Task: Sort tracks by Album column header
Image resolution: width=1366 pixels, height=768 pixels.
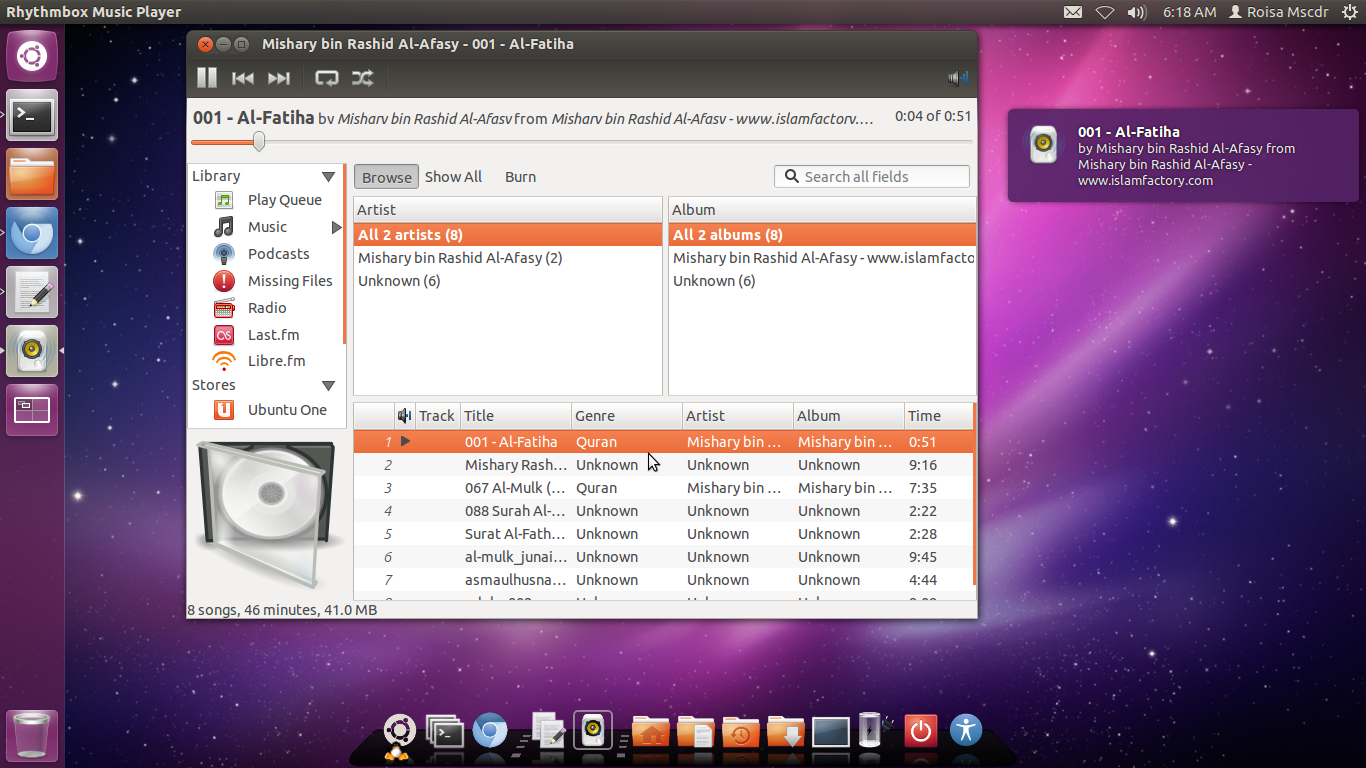Action: (x=848, y=416)
